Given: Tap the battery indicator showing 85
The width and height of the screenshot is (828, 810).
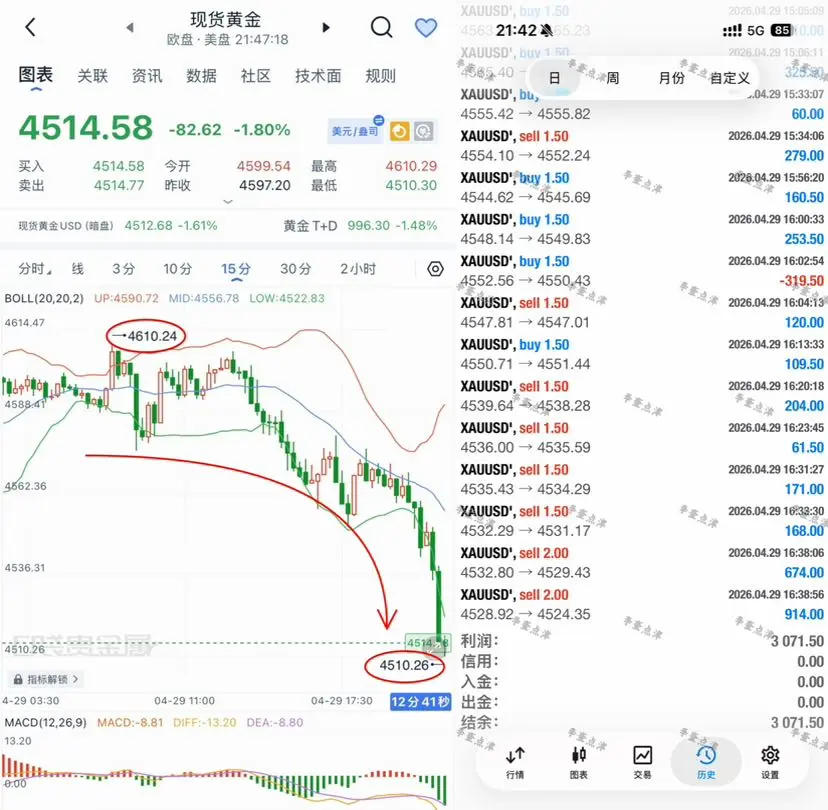Looking at the screenshot, I should click(782, 31).
